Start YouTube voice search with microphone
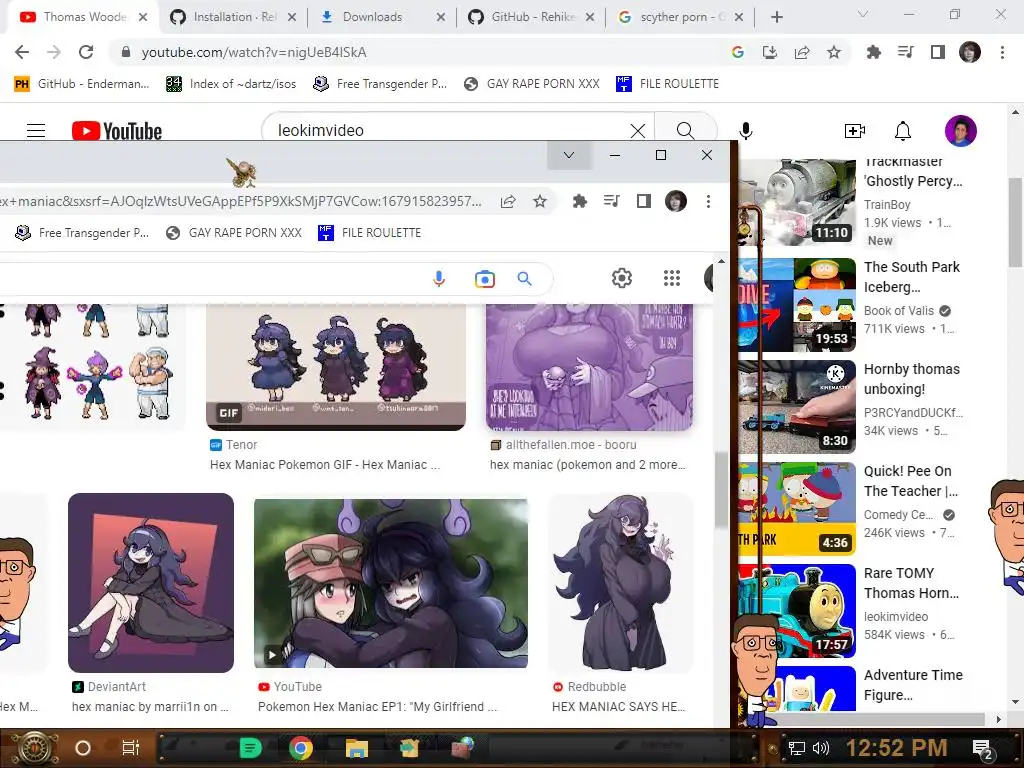The height and width of the screenshot is (768, 1024). point(746,131)
